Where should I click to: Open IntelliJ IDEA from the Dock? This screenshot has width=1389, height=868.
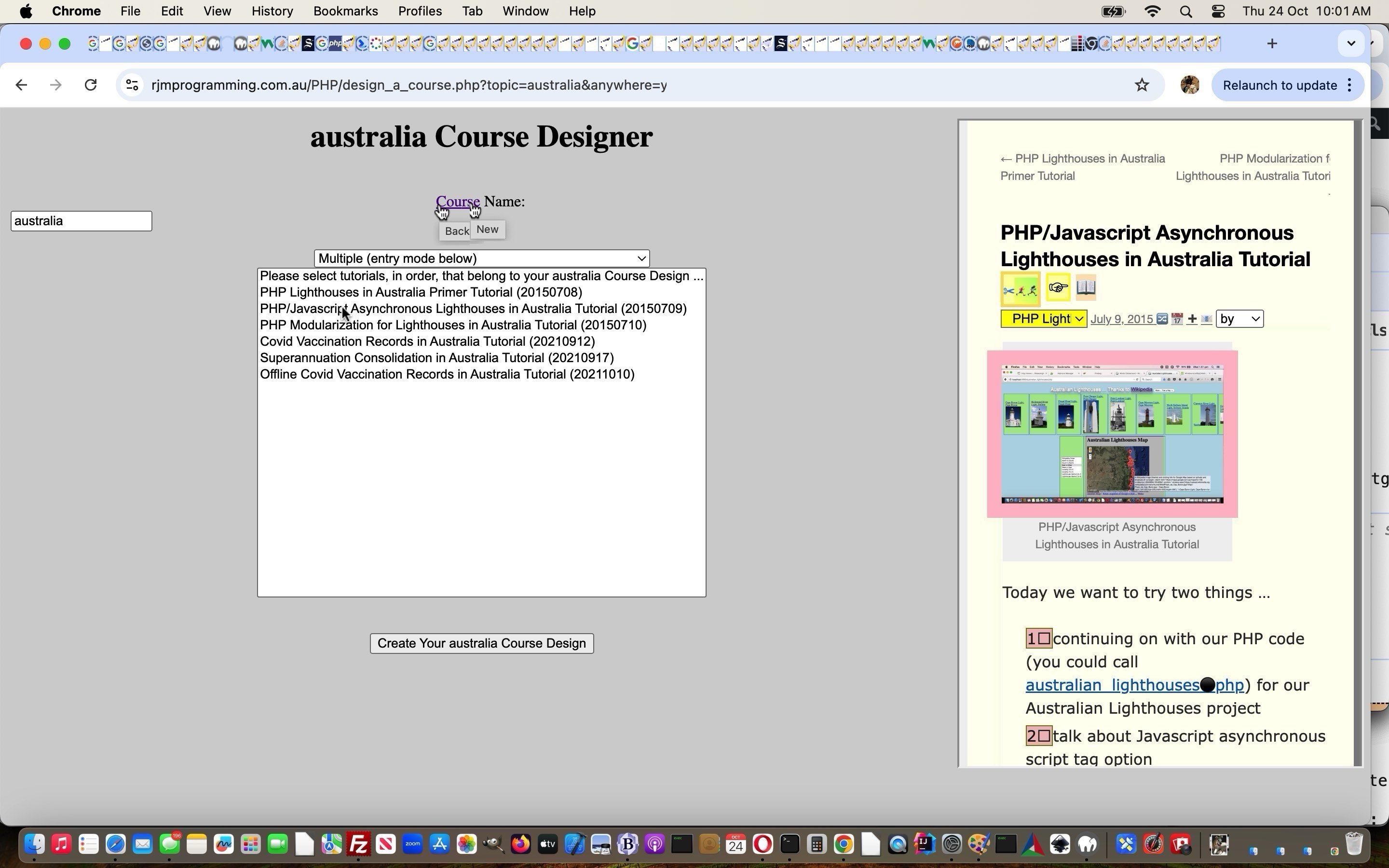point(925,844)
